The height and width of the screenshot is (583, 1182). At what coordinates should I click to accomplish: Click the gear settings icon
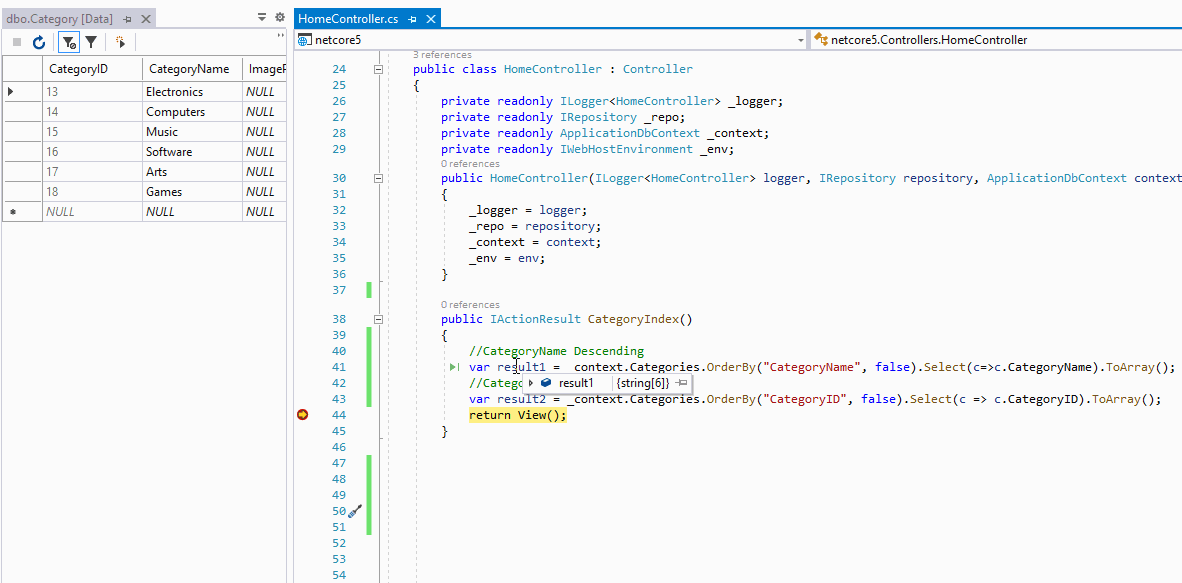pyautogui.click(x=280, y=16)
